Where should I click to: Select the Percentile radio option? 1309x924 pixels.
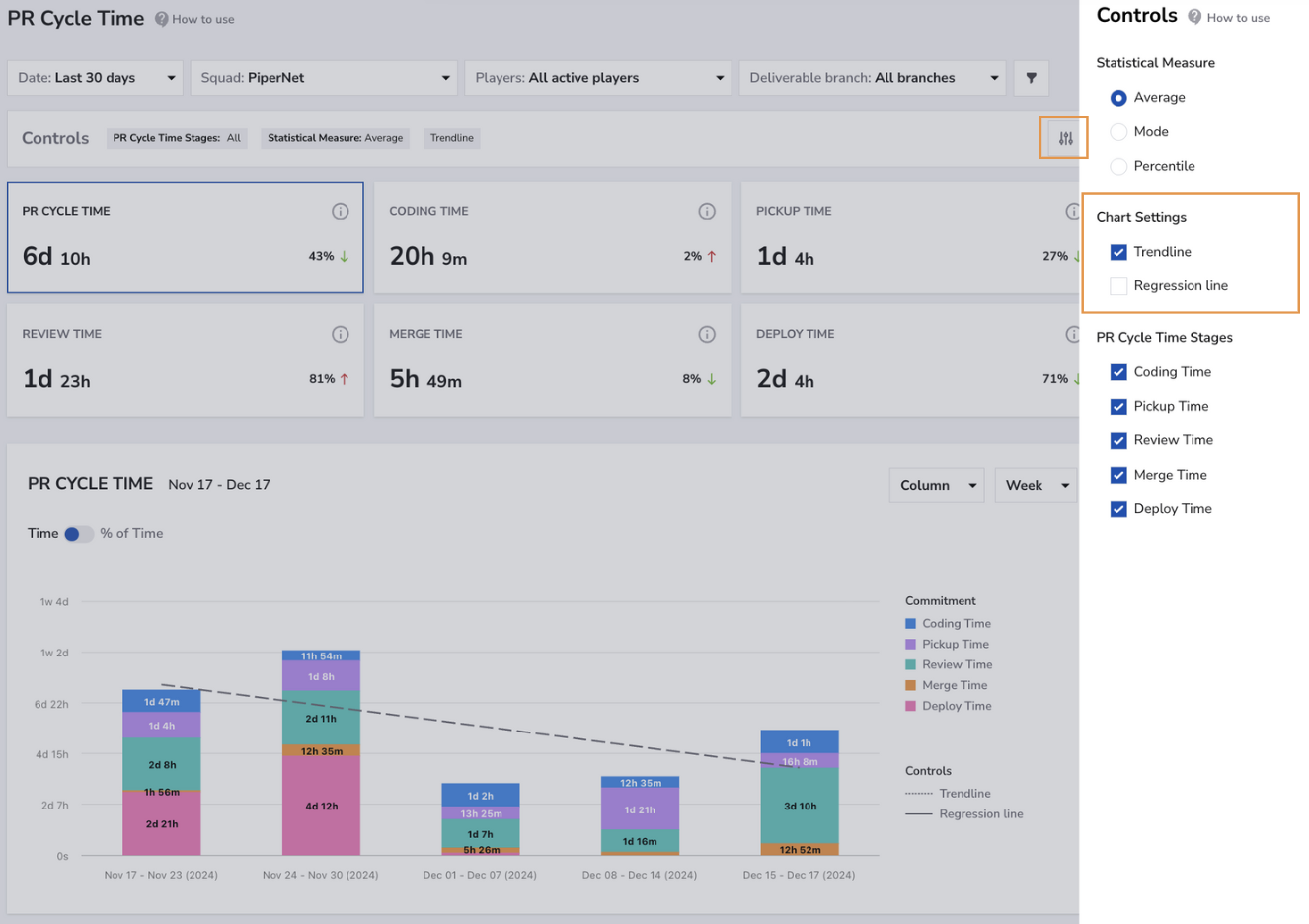(x=1118, y=166)
